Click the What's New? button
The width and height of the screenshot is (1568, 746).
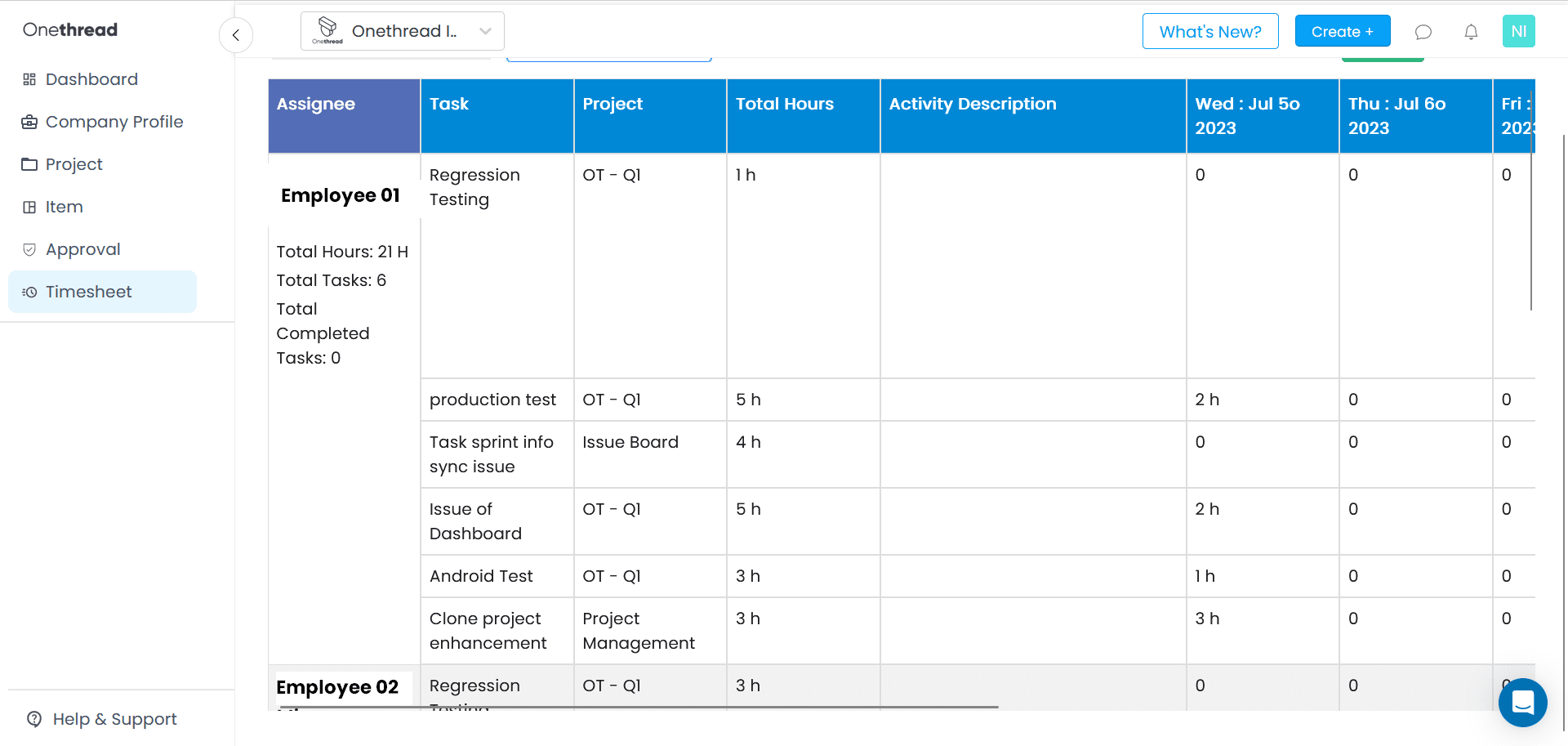(1210, 31)
